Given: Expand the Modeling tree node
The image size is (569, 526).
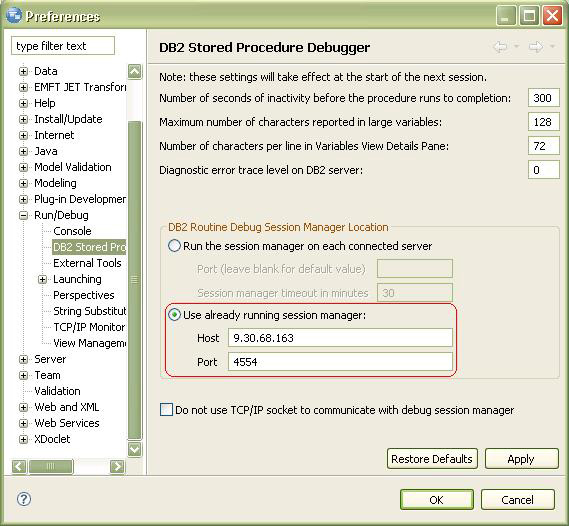Looking at the screenshot, I should 23,183.
